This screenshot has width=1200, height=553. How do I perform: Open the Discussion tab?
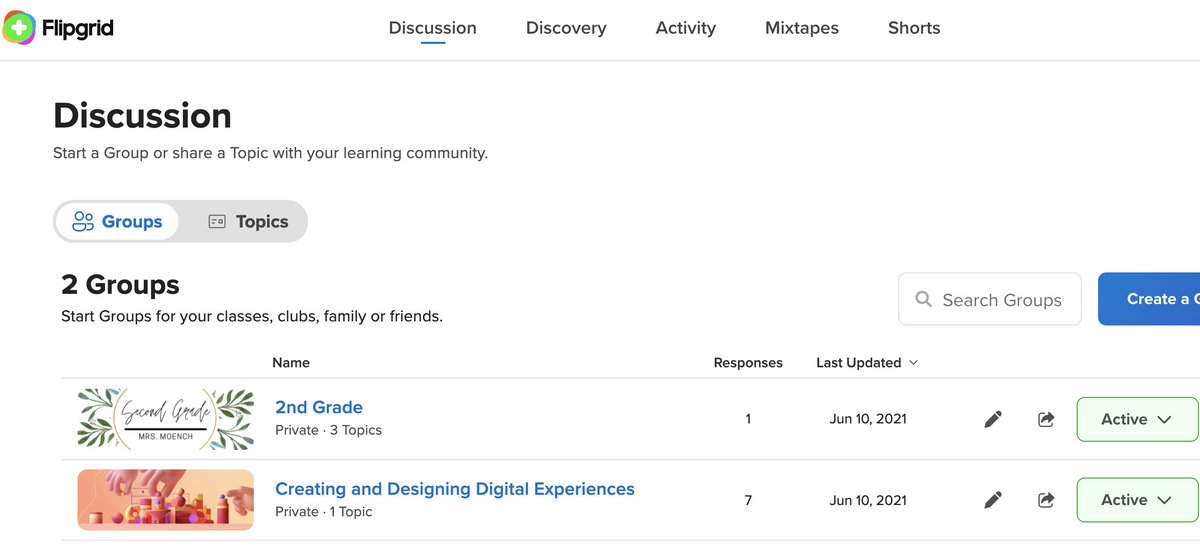click(432, 28)
